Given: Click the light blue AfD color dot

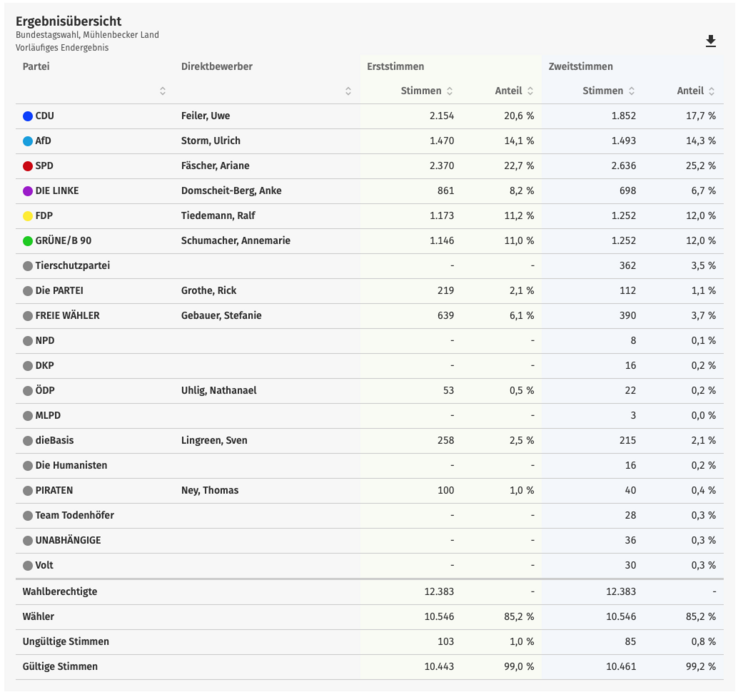Looking at the screenshot, I should [x=28, y=141].
